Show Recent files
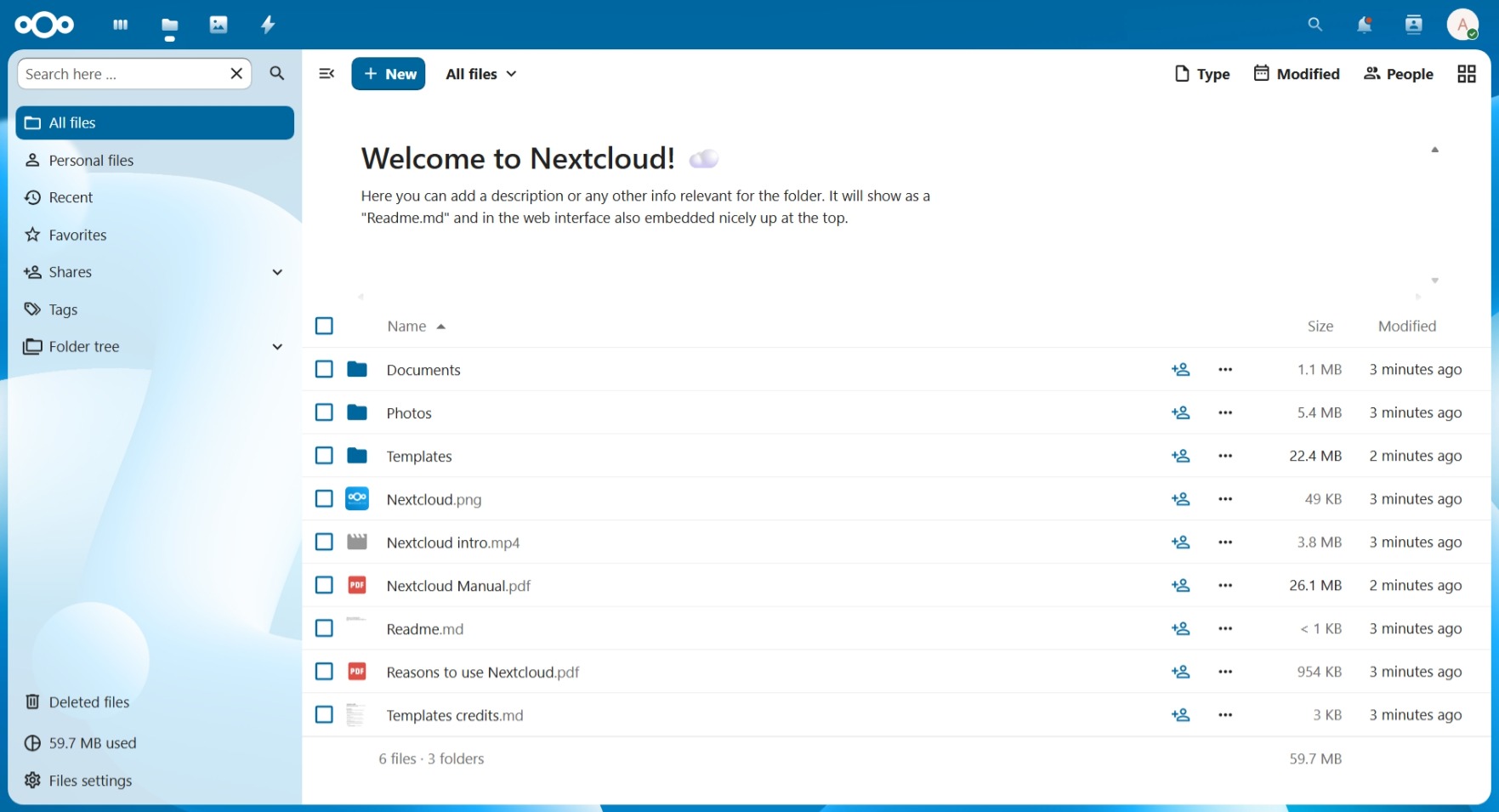 click(x=155, y=198)
